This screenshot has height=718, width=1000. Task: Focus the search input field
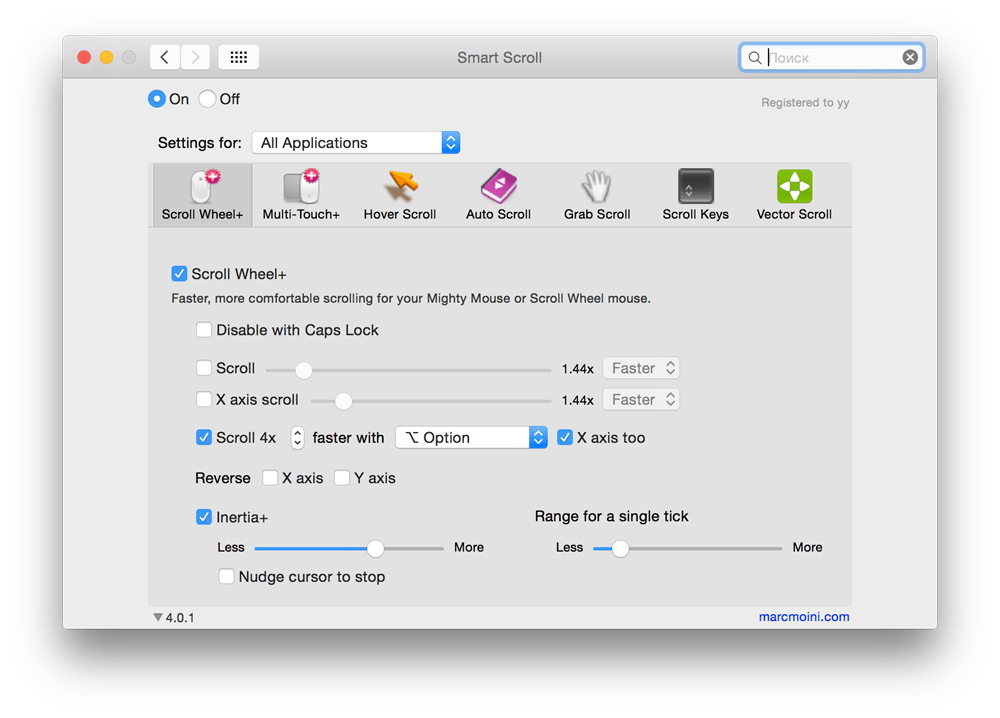pos(832,57)
